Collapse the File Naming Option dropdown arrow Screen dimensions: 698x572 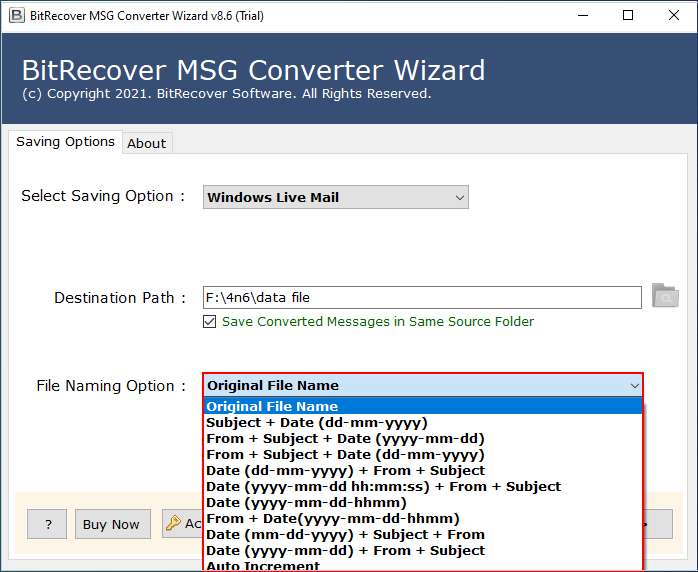[634, 386]
